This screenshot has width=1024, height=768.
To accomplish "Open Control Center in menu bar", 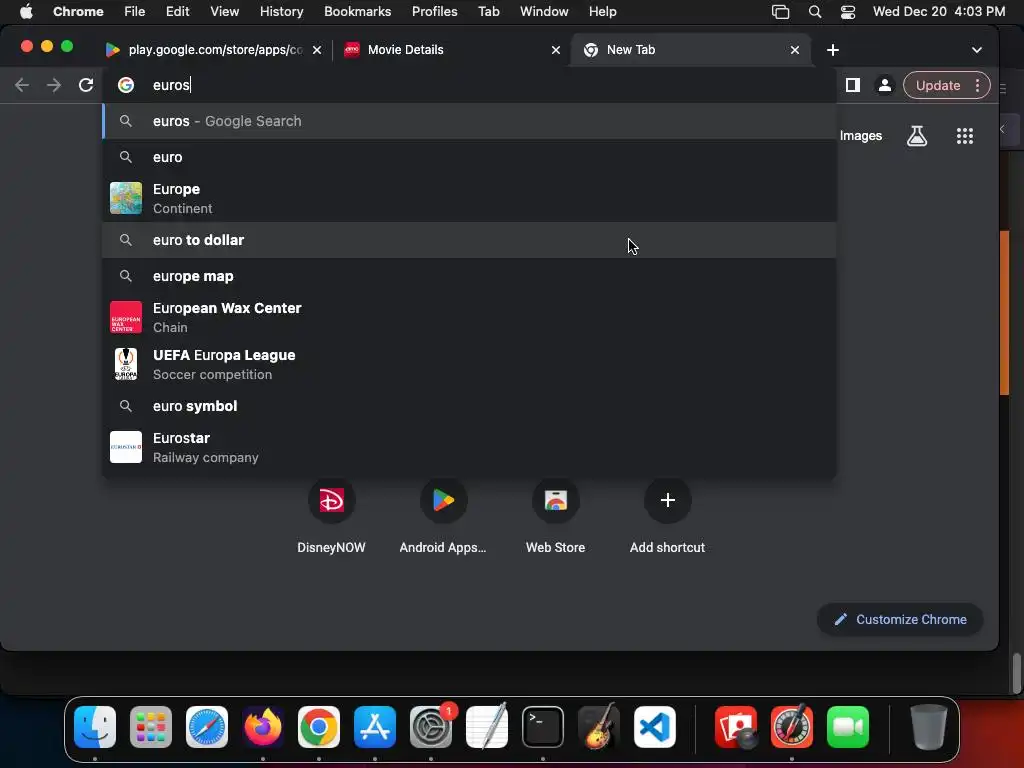I will point(848,12).
